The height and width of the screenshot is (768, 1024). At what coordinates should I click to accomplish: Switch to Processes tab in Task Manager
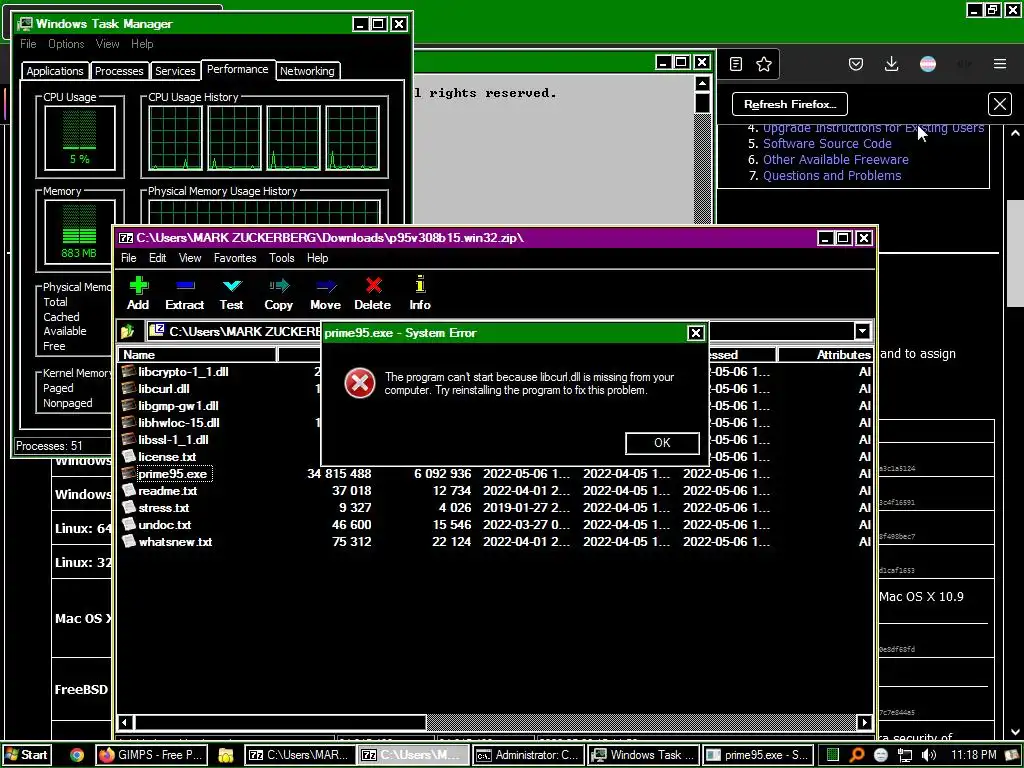119,71
